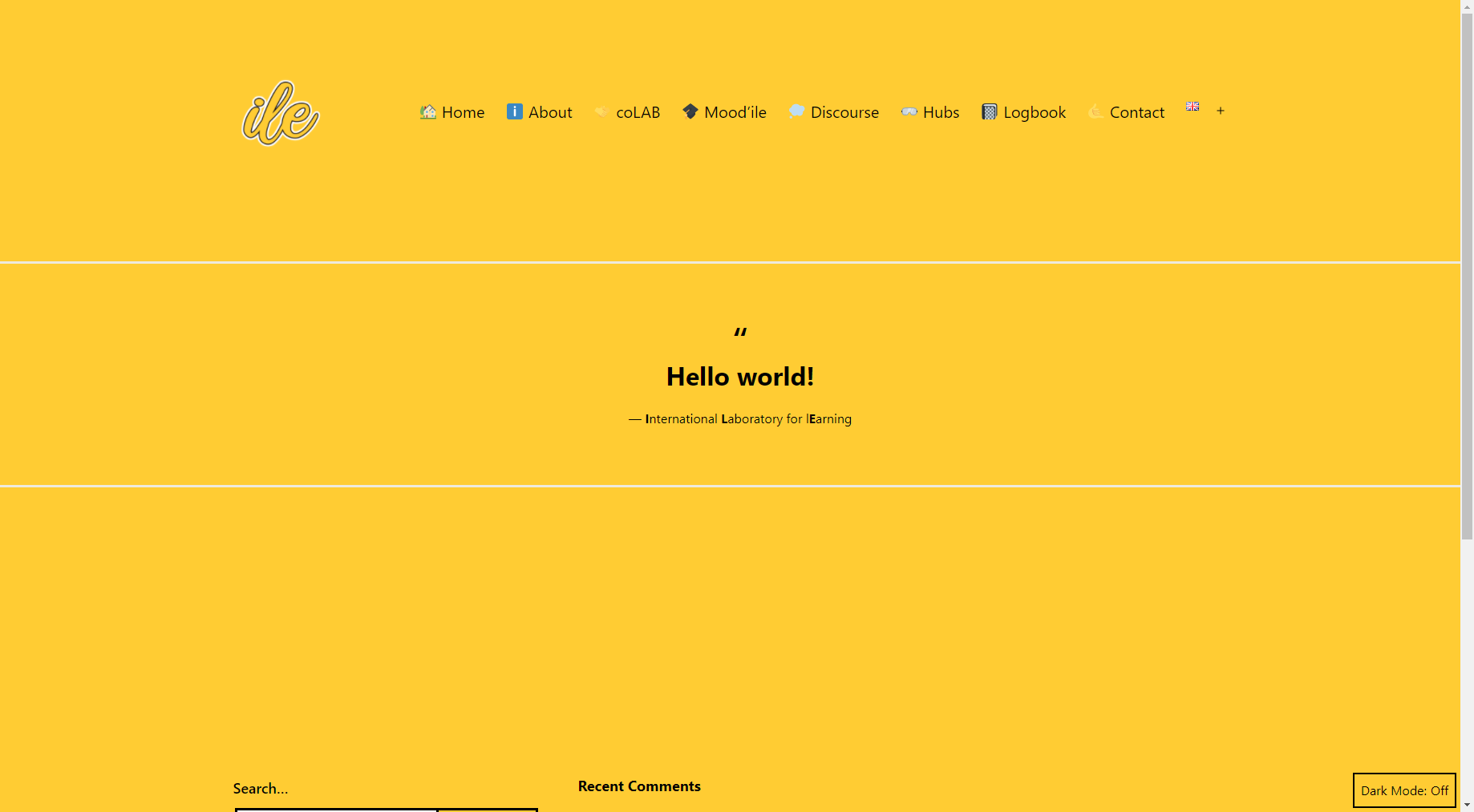
Task: Click the hand icon beside Contact
Action: tap(1095, 111)
